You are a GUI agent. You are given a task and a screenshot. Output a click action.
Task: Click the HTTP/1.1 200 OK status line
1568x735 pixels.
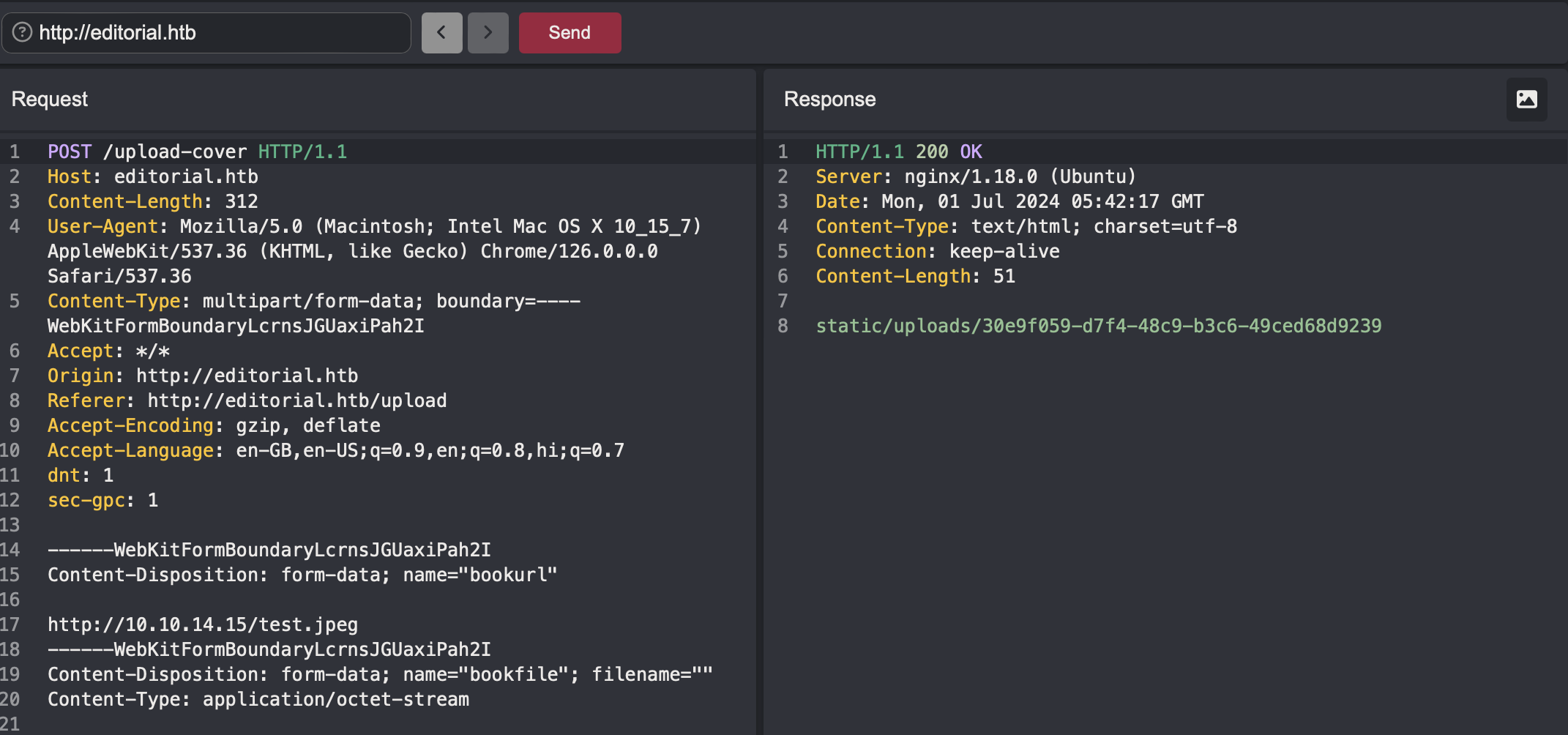point(898,152)
